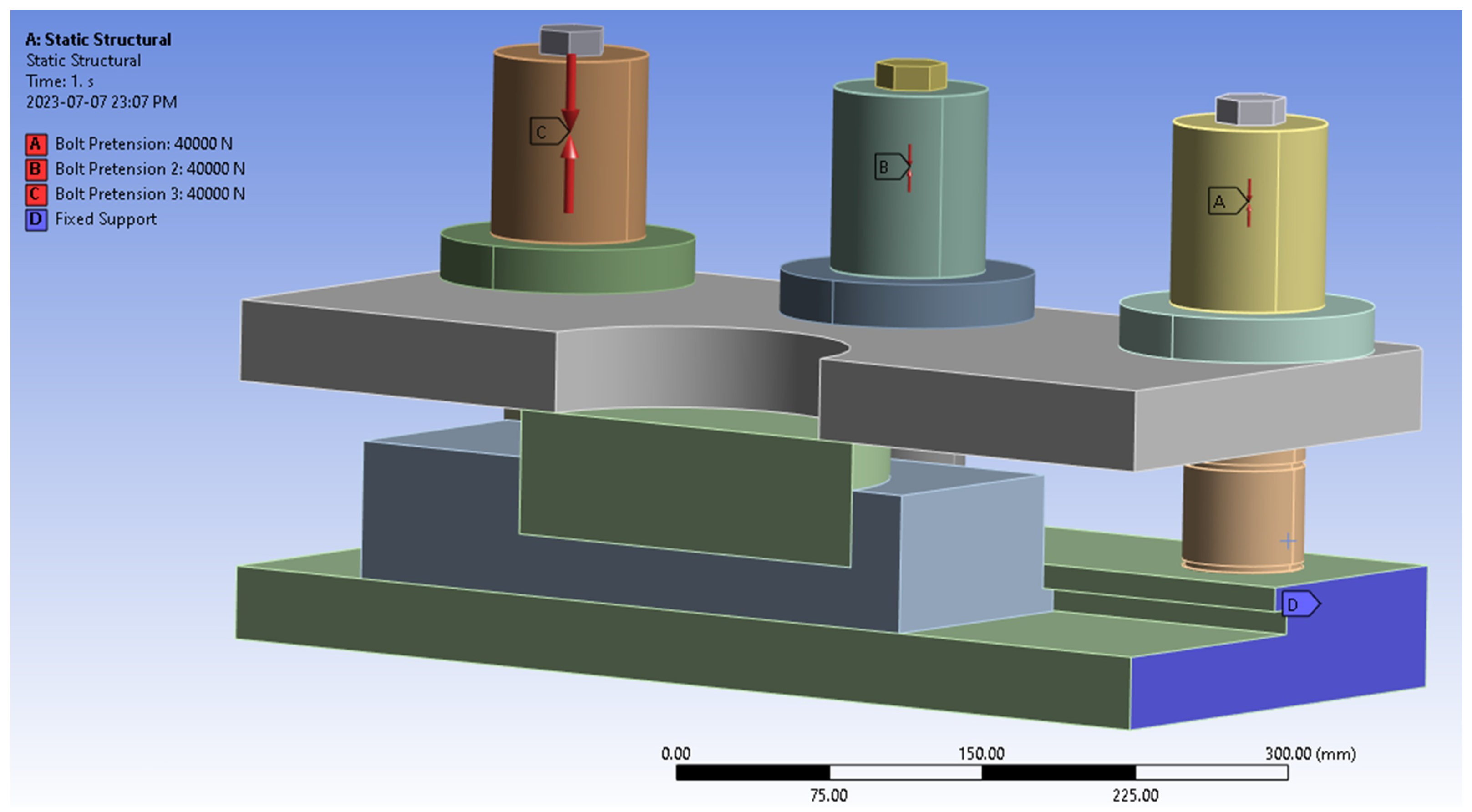
Task: Click the gray bolt head above cylinder C
Action: (571, 40)
